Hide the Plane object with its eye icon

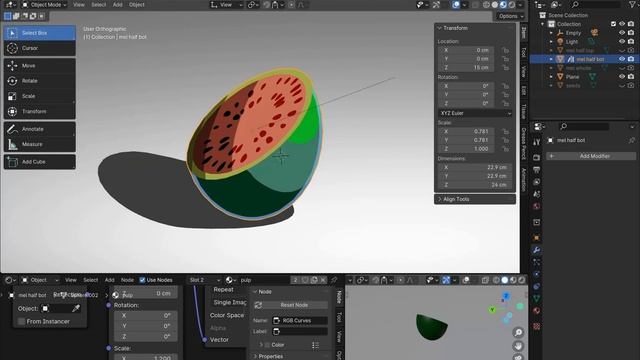pyautogui.click(x=622, y=77)
